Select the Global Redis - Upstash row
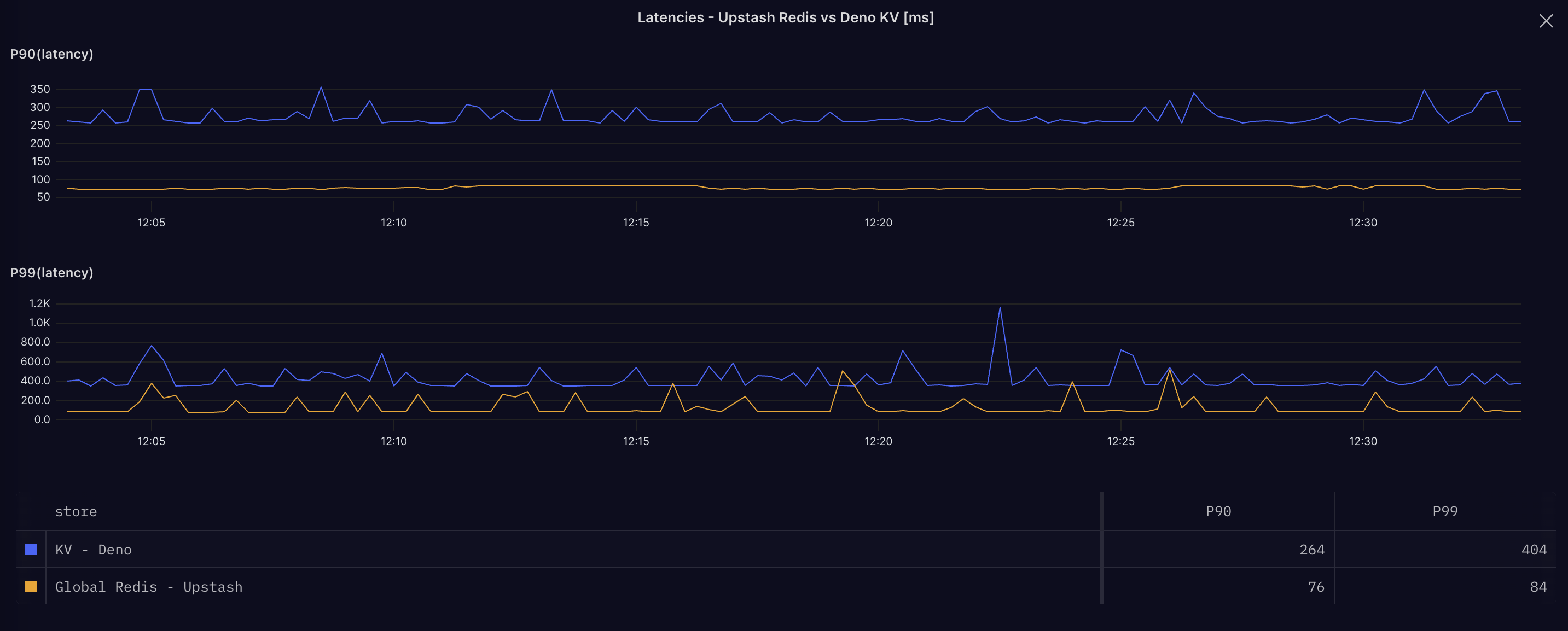Image resolution: width=1568 pixels, height=631 pixels. click(148, 587)
